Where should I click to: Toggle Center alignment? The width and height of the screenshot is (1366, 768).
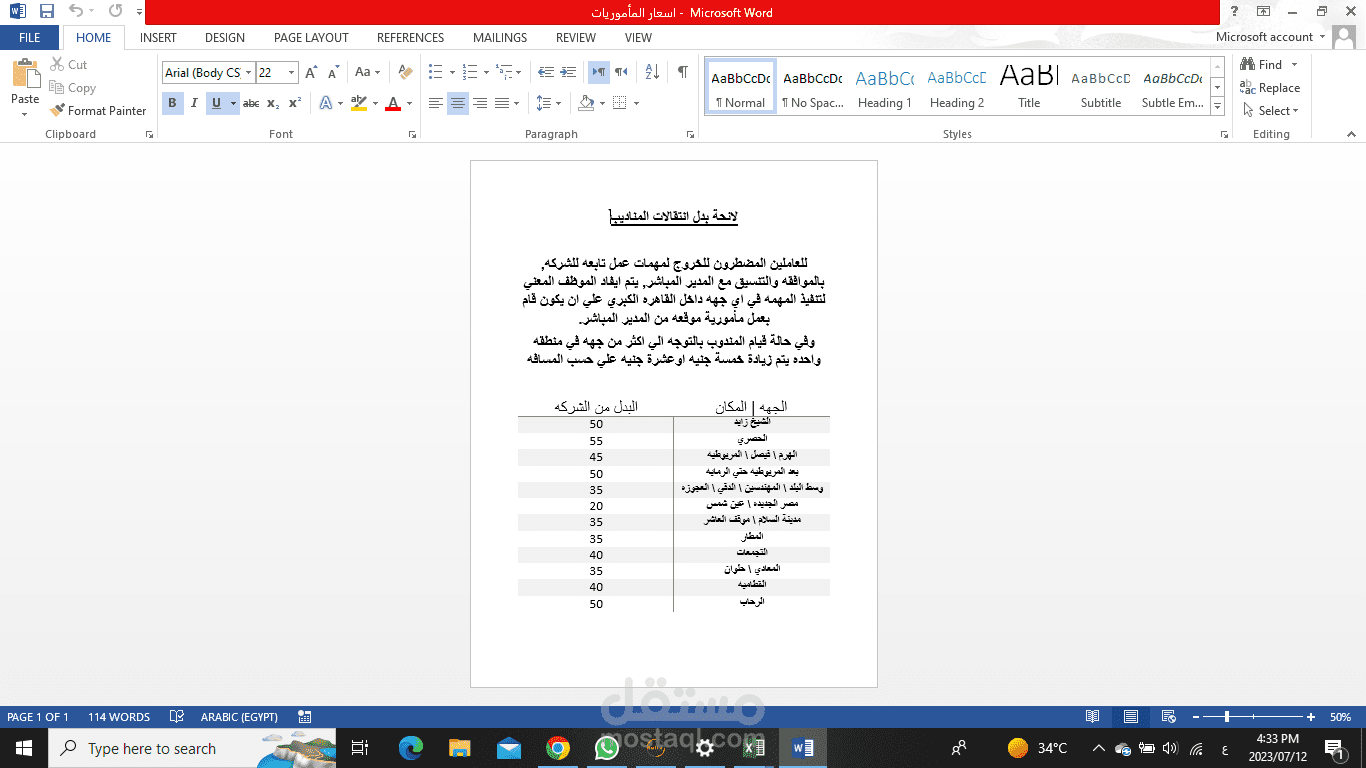coord(458,103)
